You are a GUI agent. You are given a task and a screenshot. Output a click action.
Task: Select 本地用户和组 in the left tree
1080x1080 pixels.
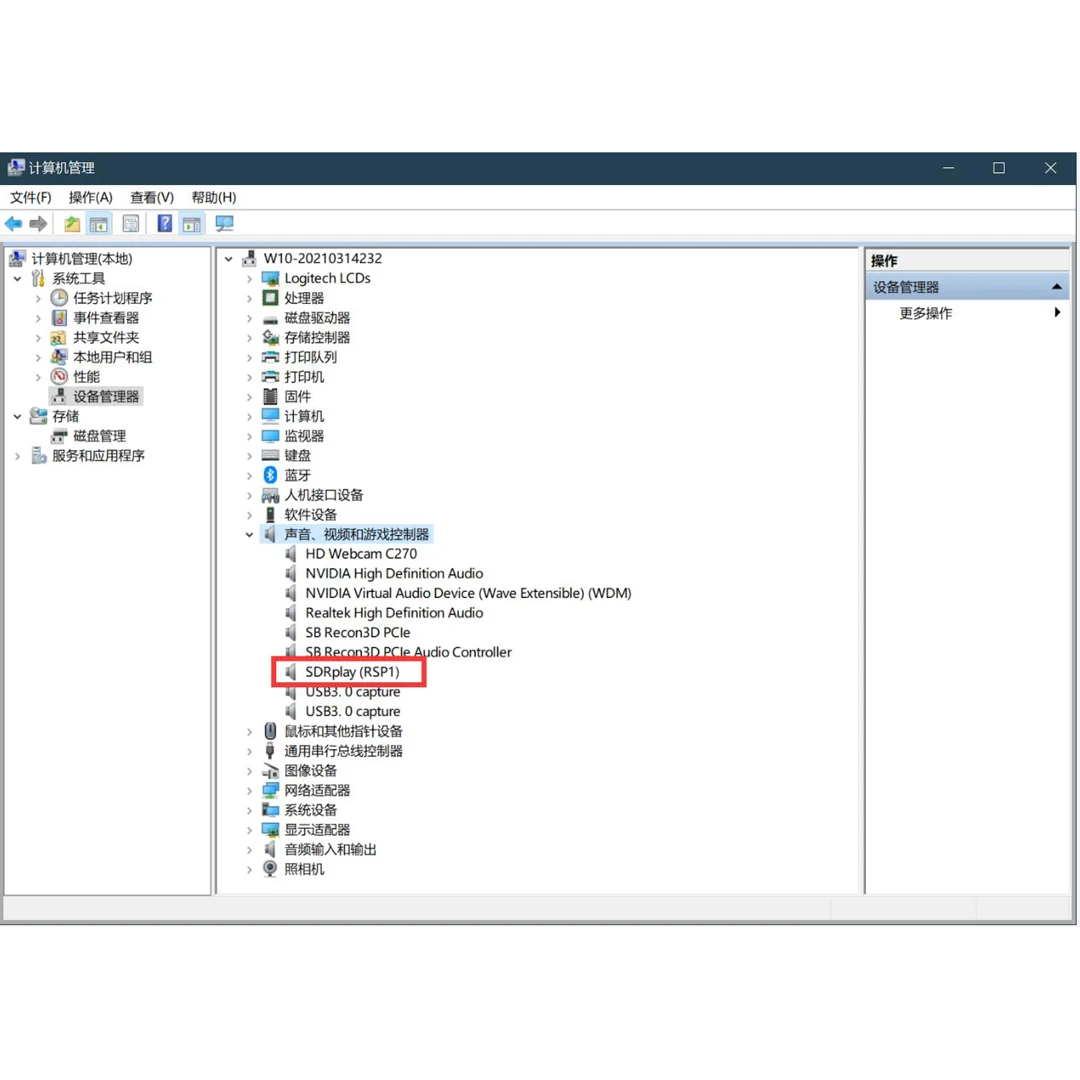click(113, 357)
